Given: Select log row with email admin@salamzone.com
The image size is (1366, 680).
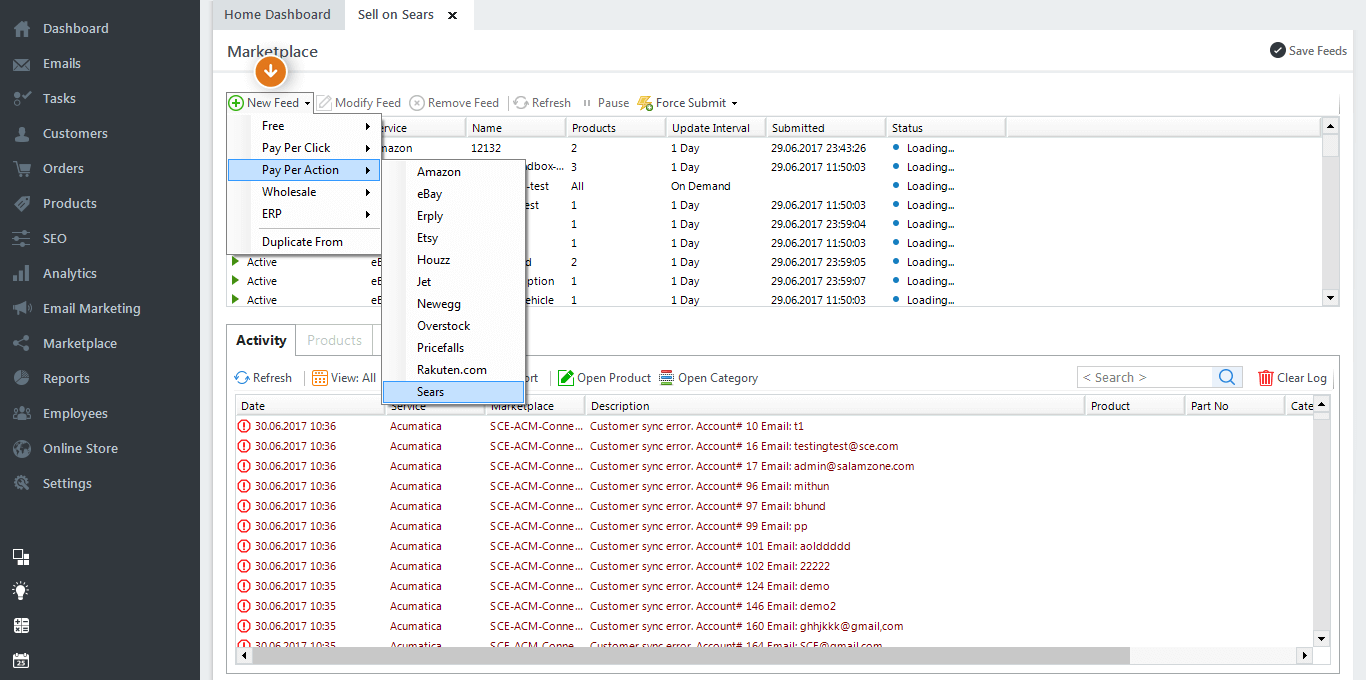Looking at the screenshot, I should click(774, 466).
